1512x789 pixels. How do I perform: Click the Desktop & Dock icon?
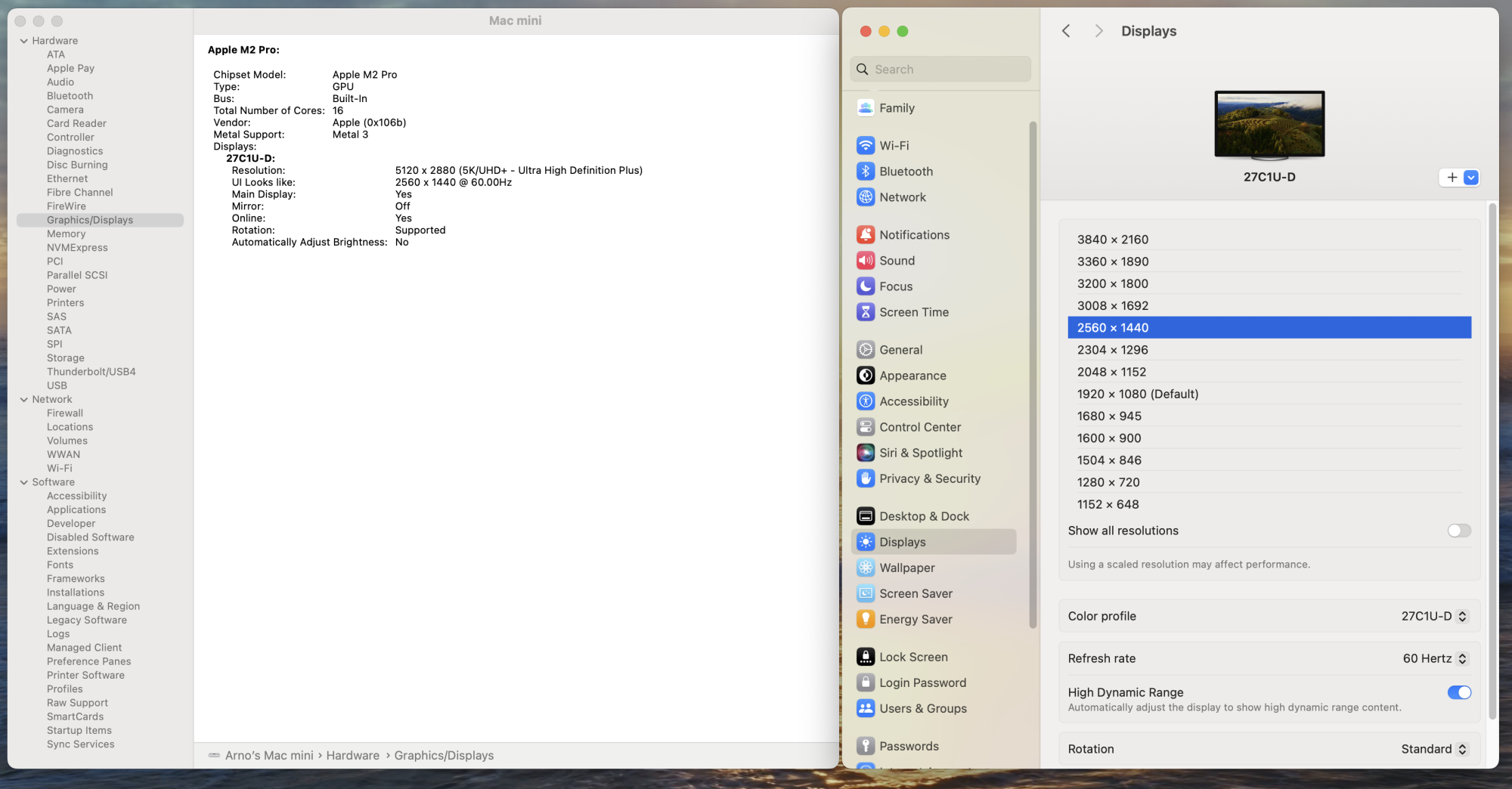click(x=866, y=516)
